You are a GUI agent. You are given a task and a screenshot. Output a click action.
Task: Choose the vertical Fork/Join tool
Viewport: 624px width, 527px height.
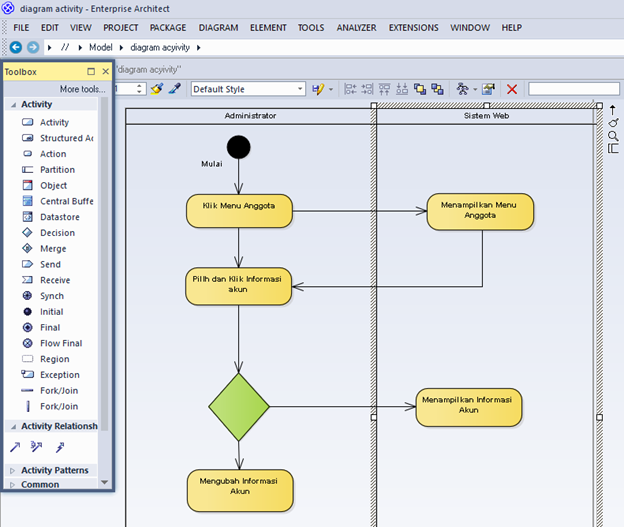51,406
